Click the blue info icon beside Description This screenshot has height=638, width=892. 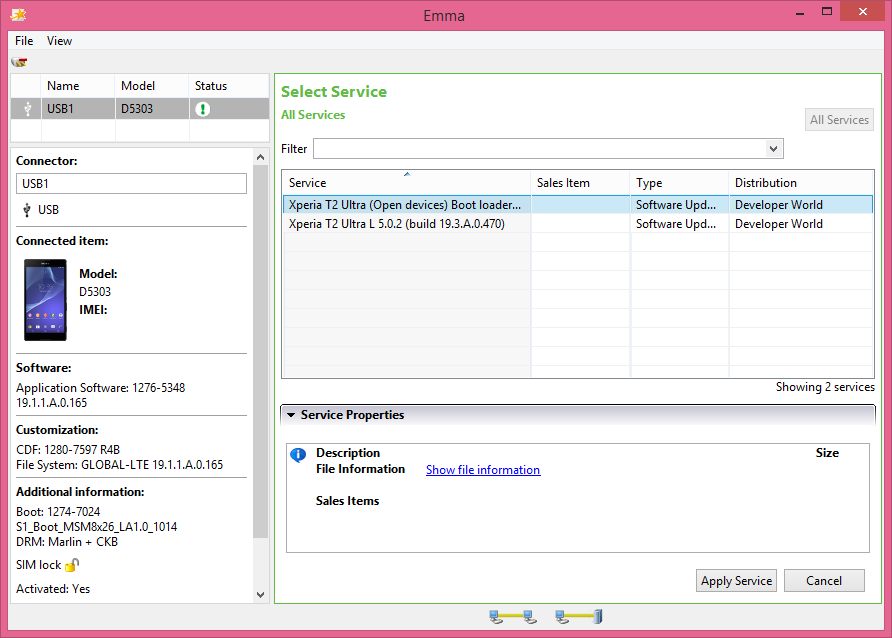coord(298,455)
